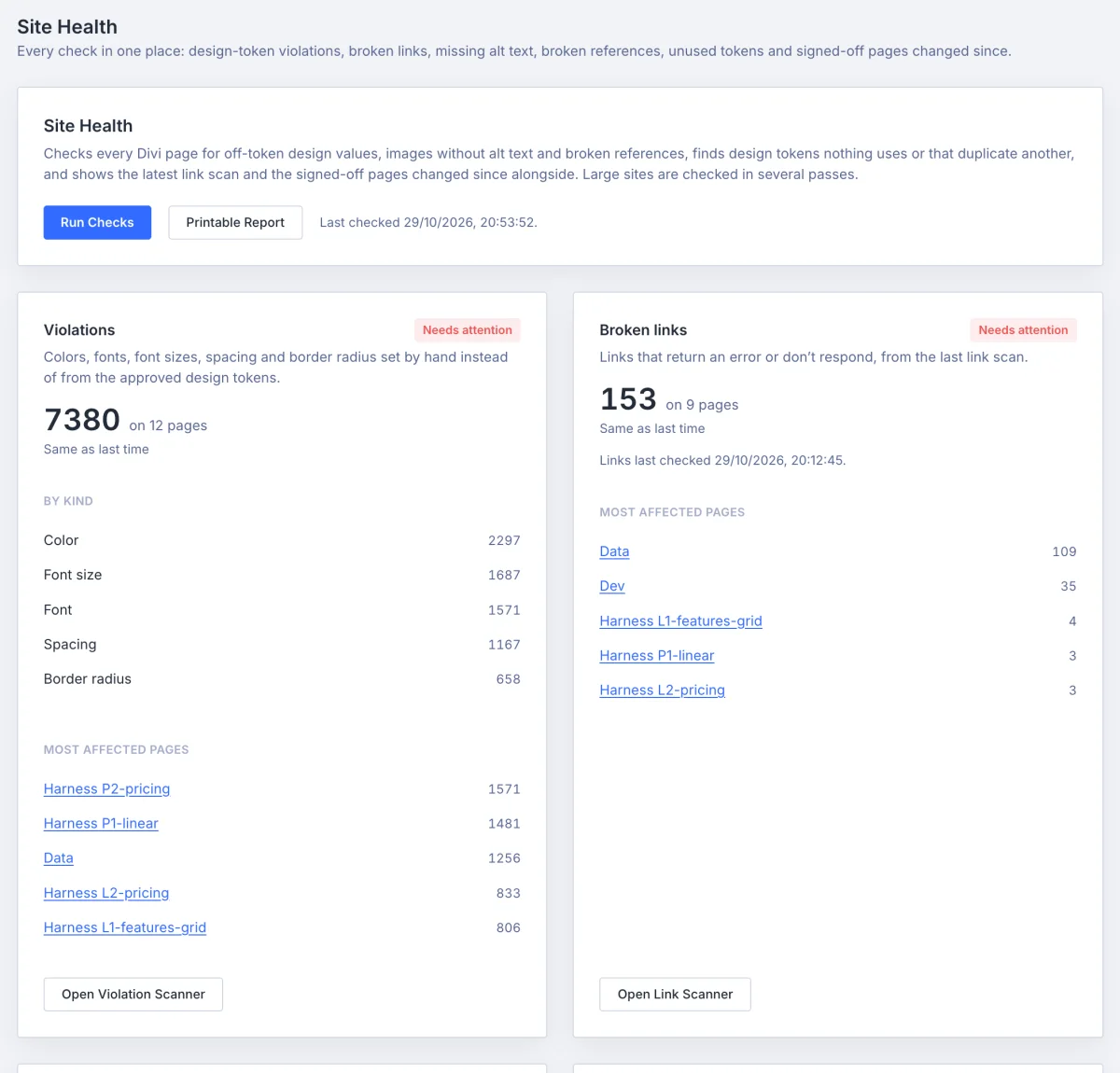Open the Data link in Violations card
The image size is (1120, 1073).
[x=59, y=858]
